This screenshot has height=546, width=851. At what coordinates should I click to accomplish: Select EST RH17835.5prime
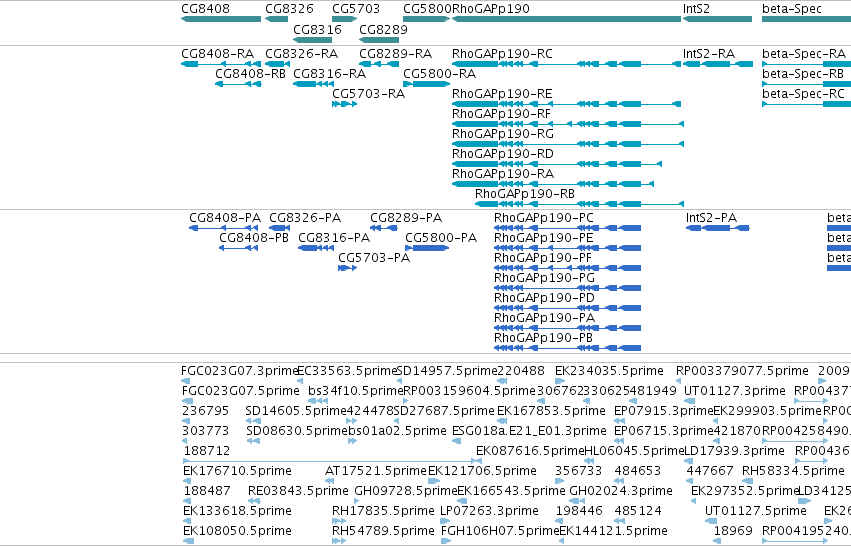[x=339, y=520]
